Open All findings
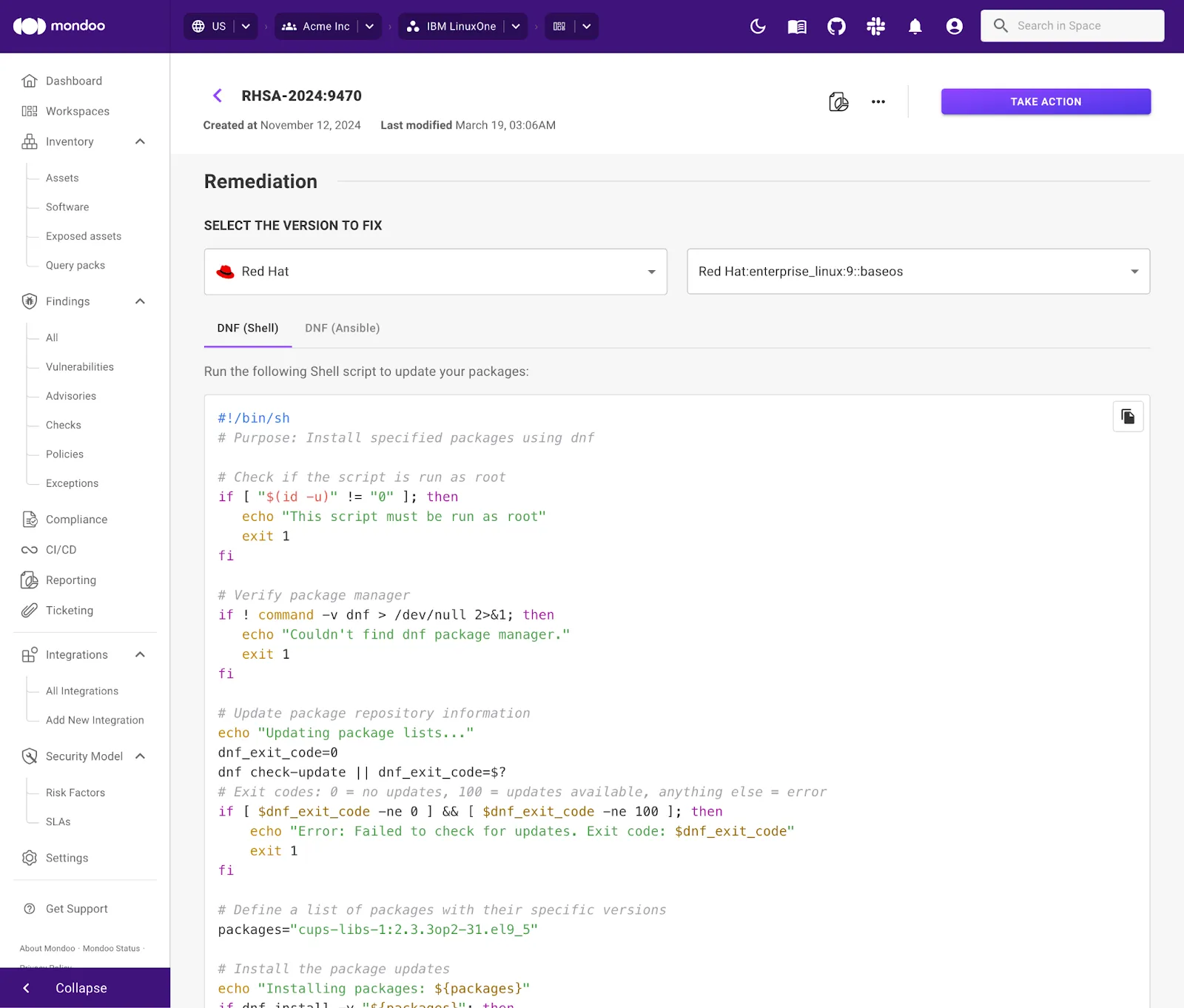 click(x=52, y=337)
